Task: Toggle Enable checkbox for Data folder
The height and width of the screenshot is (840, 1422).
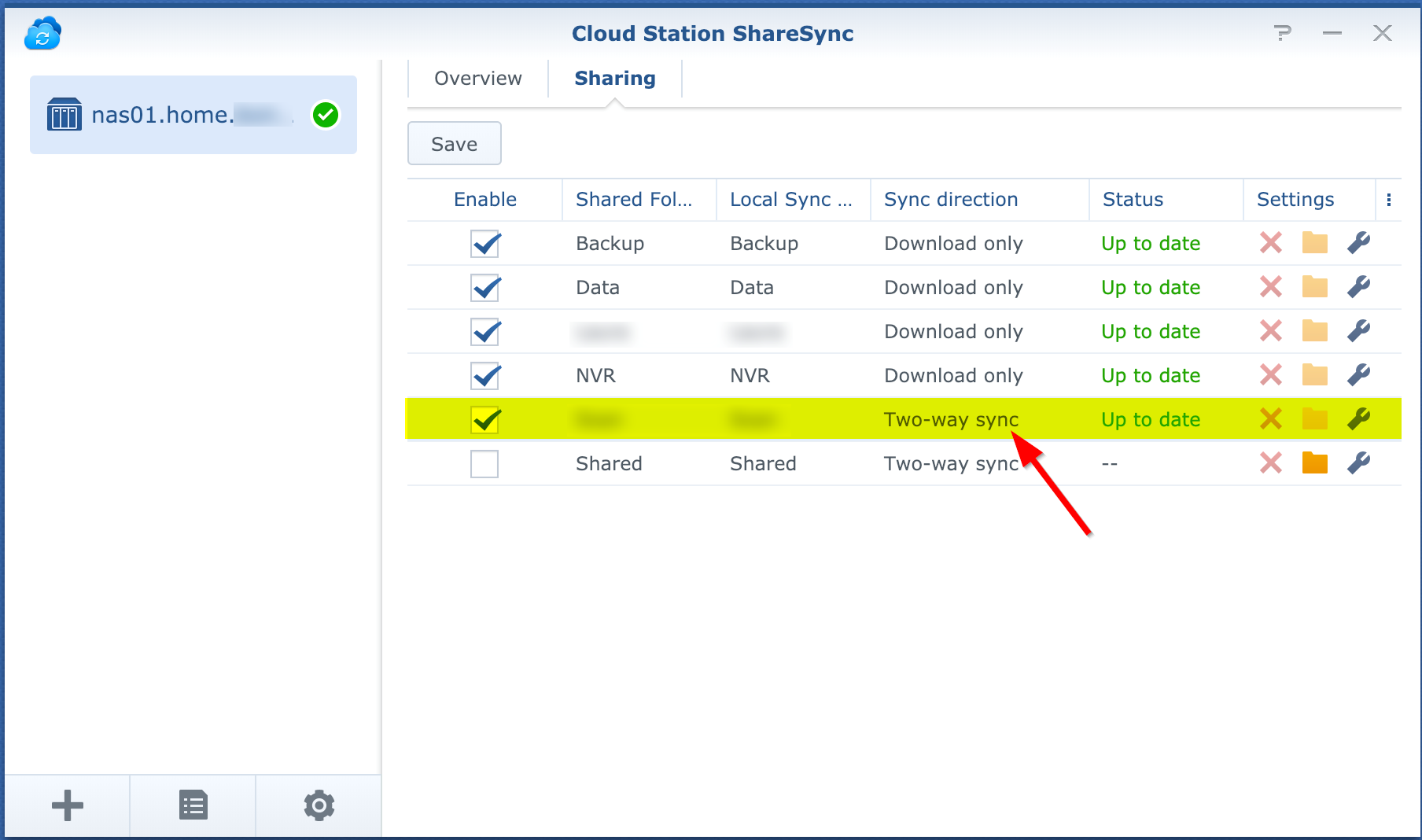Action: tap(484, 288)
